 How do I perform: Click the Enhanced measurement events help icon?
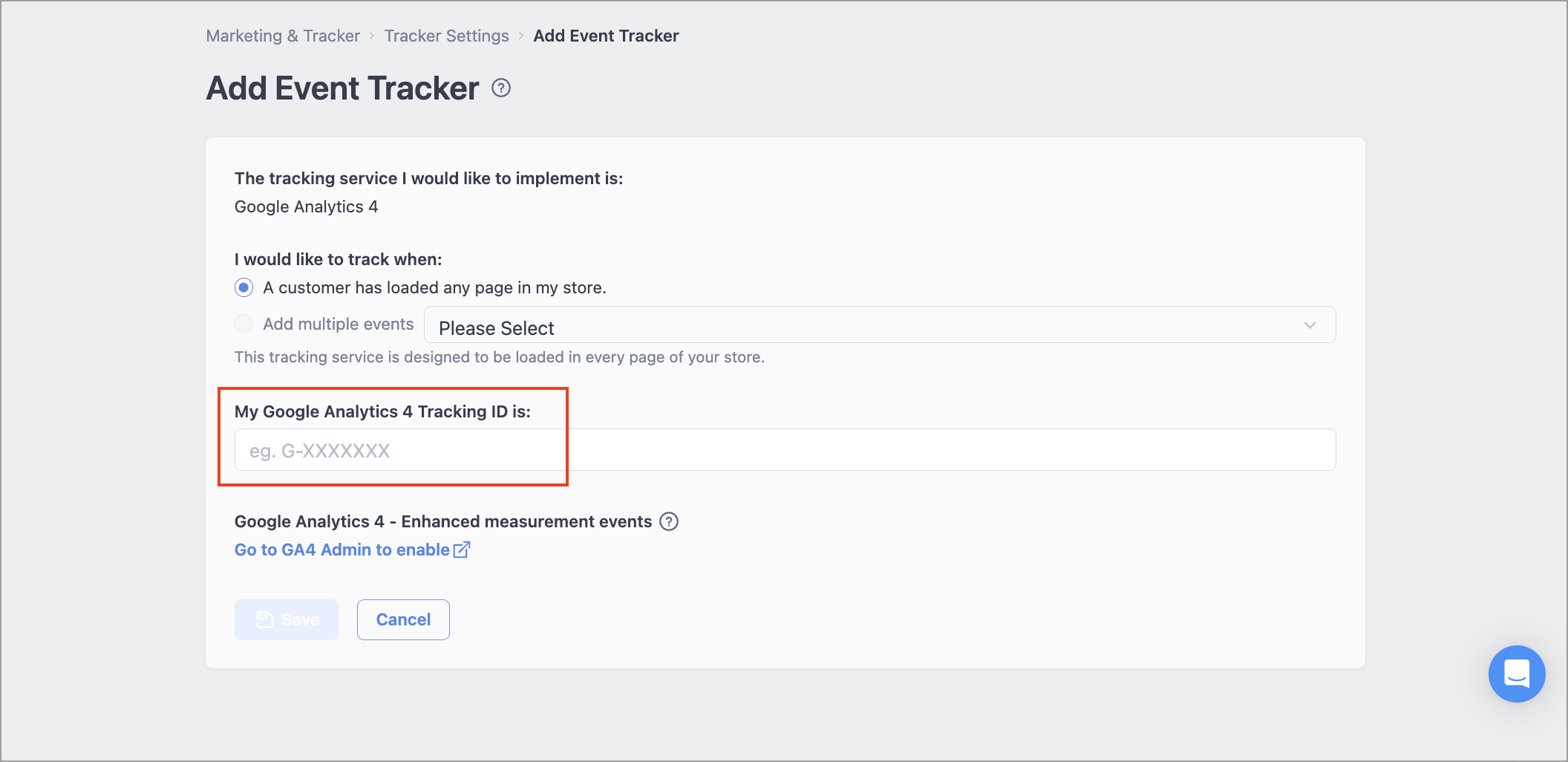[x=669, y=521]
